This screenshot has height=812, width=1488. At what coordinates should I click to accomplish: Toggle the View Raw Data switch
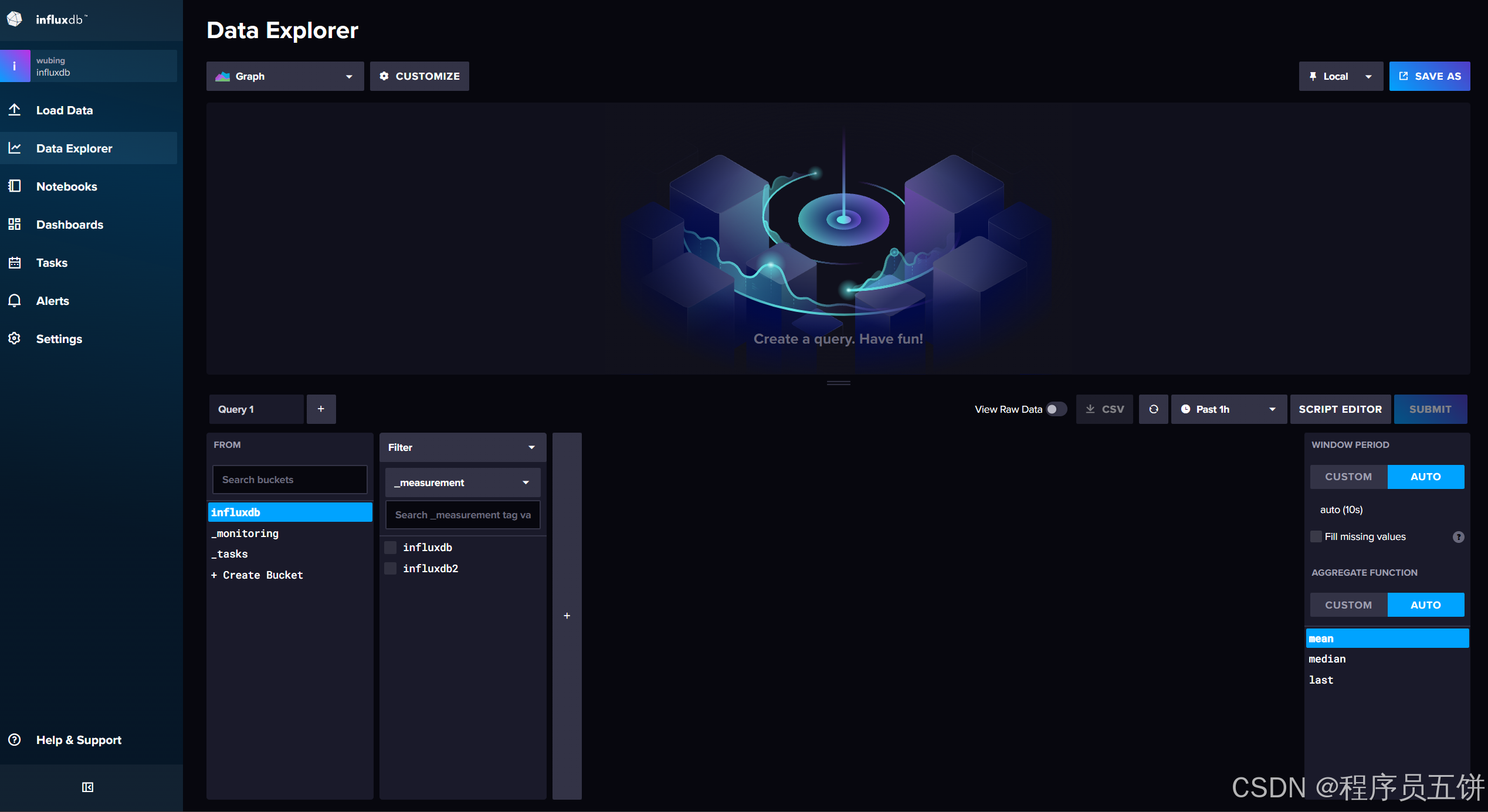pyautogui.click(x=1056, y=409)
